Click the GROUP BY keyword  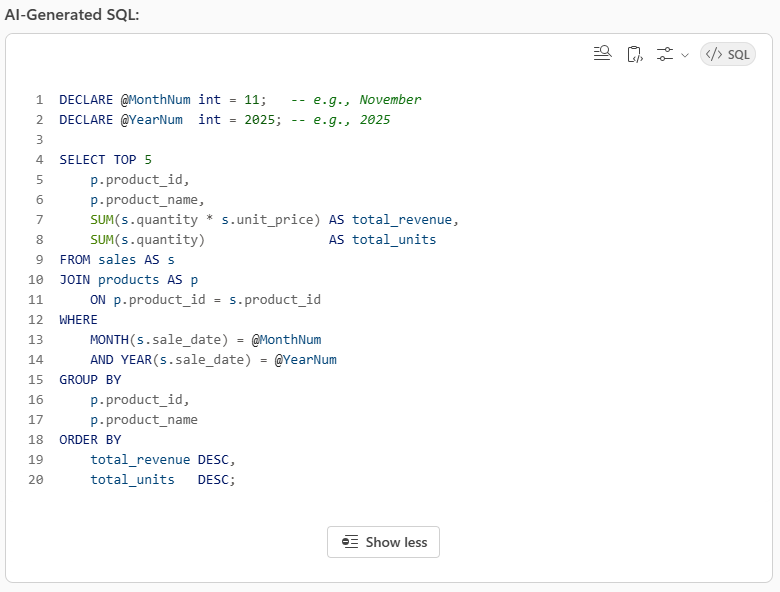(x=90, y=380)
